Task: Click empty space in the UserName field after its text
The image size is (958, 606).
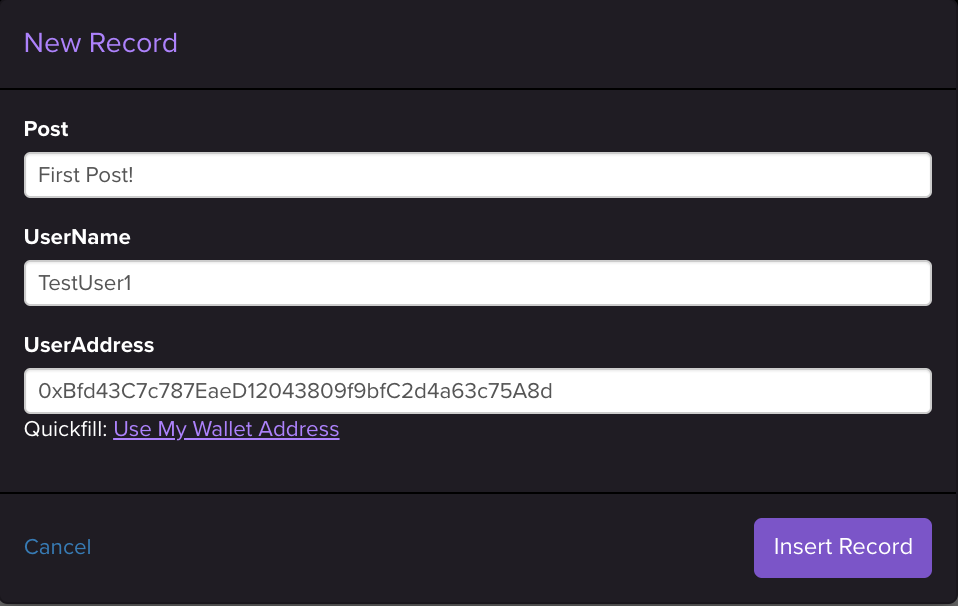Action: tap(600, 283)
